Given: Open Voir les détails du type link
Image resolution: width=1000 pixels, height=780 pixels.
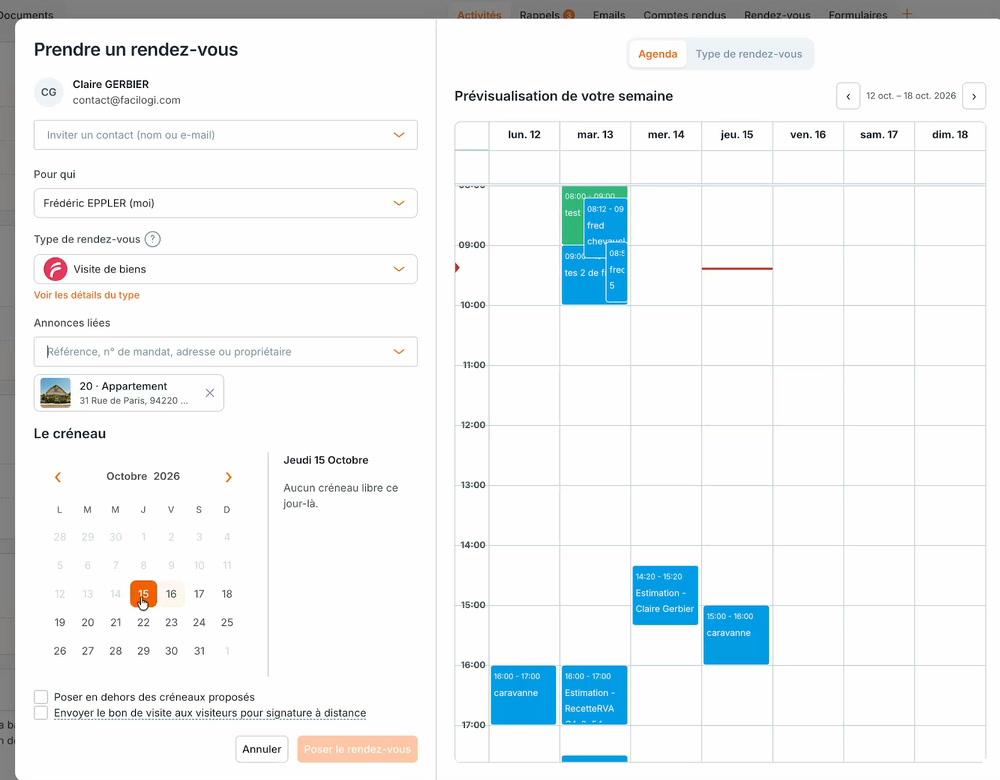Looking at the screenshot, I should 87,295.
